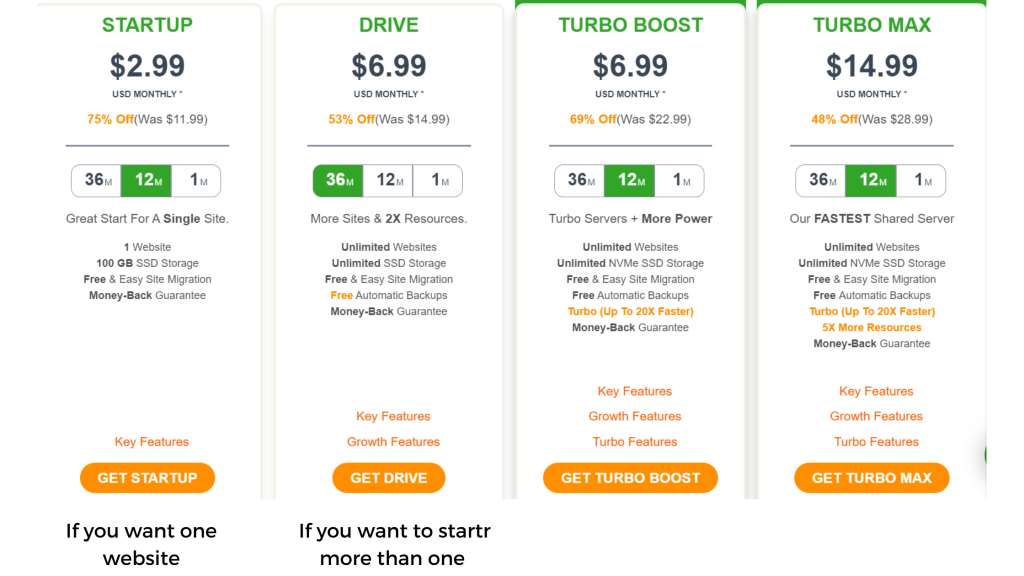Viewport: 1024px width, 576px height.
Task: Select 12-month term for Drive plan
Action: point(388,181)
